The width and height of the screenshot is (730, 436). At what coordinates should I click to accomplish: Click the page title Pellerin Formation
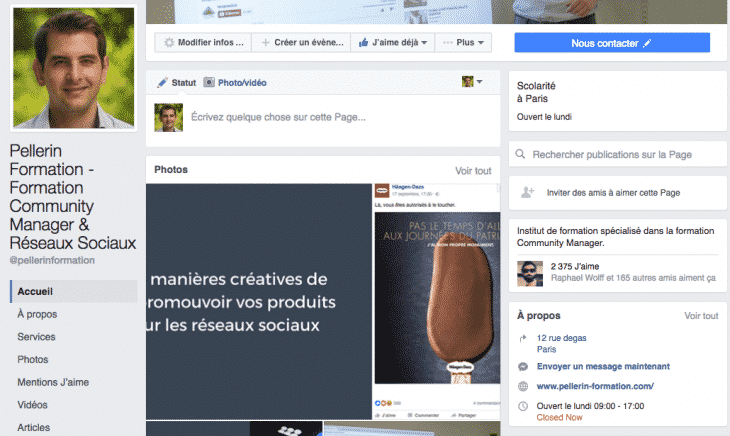73,197
